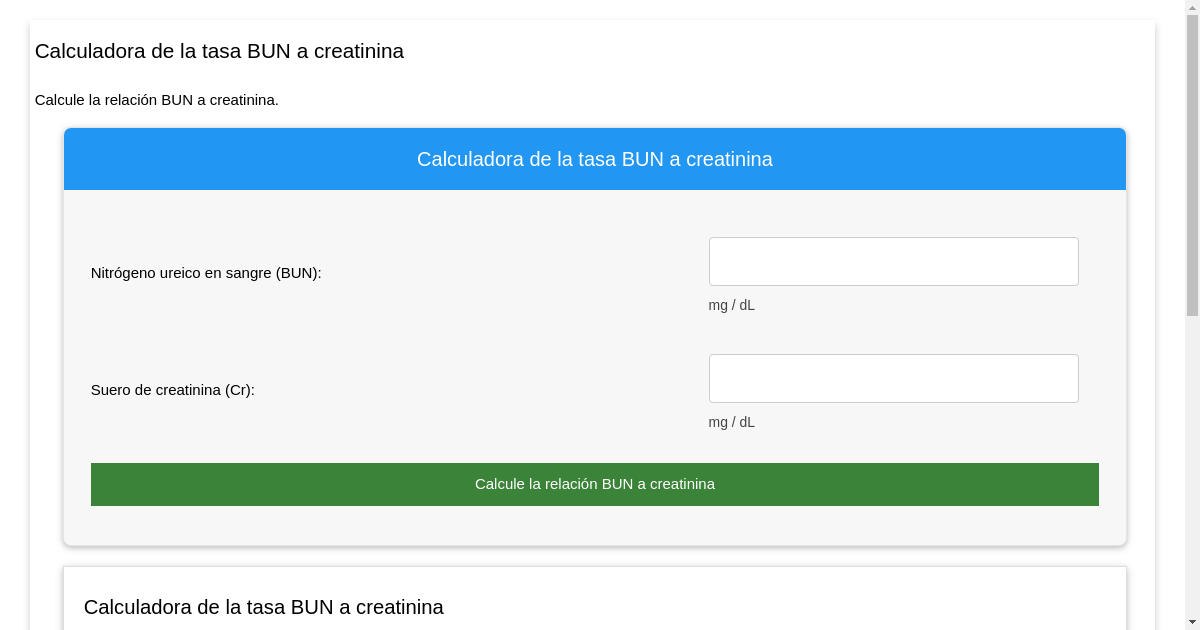Click the BUN input field

pos(893,261)
